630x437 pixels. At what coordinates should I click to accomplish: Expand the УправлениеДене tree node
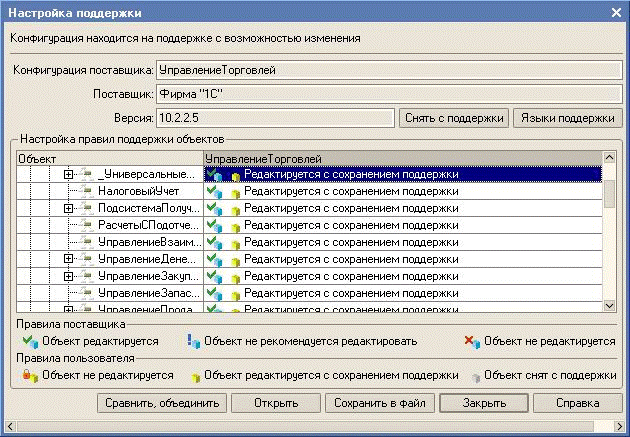pyautogui.click(x=69, y=259)
